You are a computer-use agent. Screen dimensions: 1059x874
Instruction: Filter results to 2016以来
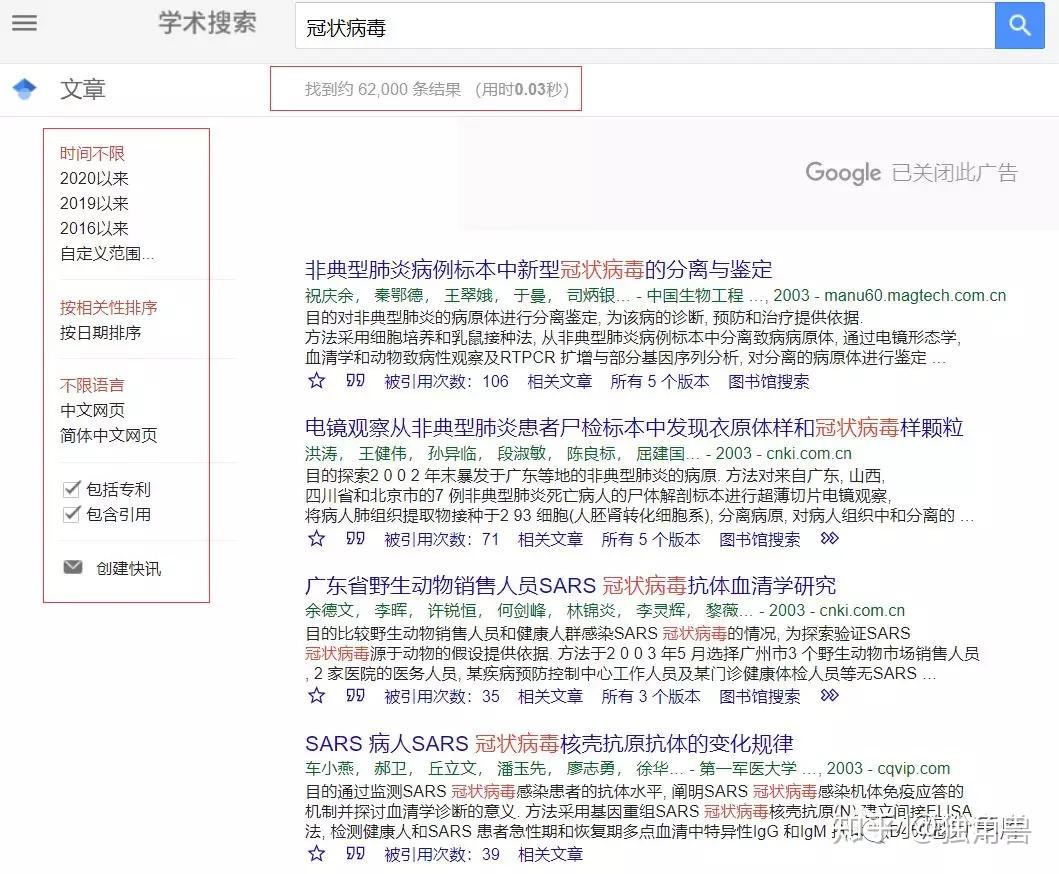click(94, 228)
